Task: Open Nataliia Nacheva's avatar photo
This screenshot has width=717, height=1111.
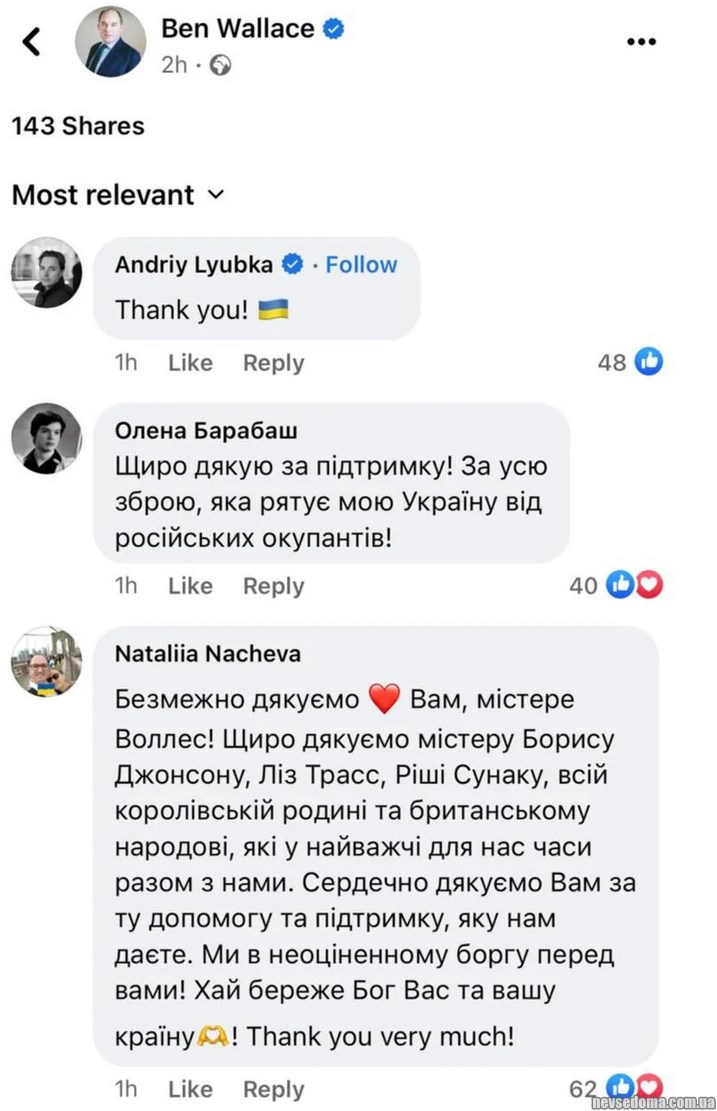Action: pyautogui.click(x=46, y=662)
